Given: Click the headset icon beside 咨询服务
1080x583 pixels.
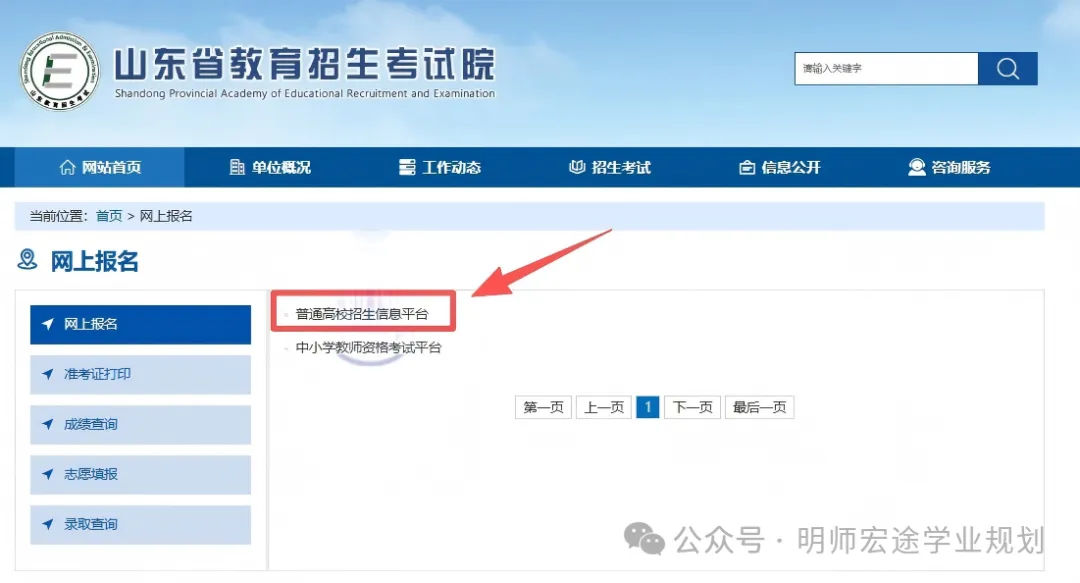Looking at the screenshot, I should 917,167.
